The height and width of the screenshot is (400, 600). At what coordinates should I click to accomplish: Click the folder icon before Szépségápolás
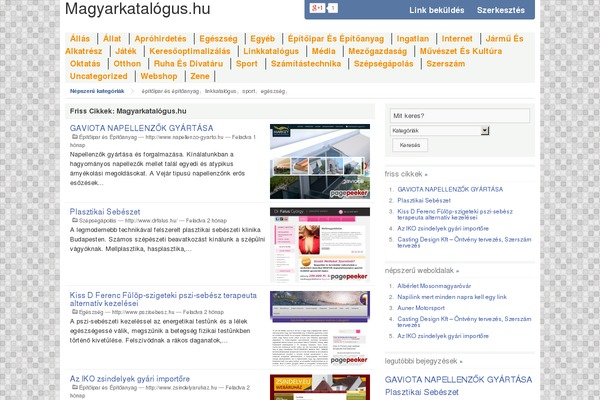[x=75, y=220]
